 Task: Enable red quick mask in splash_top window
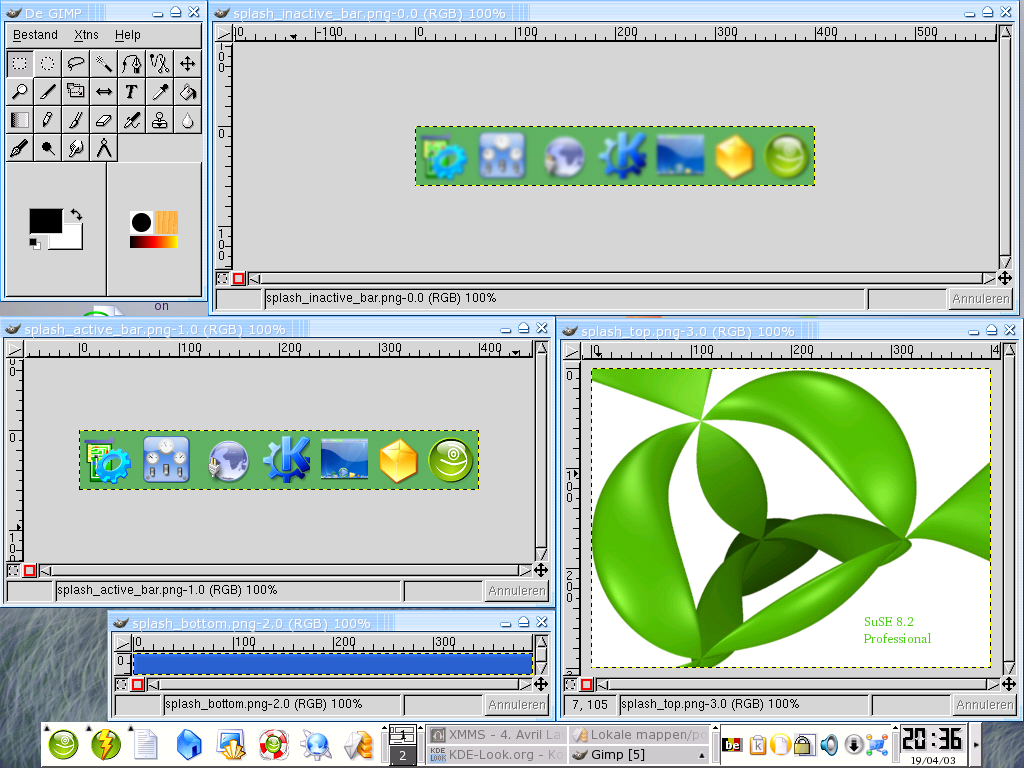pyautogui.click(x=586, y=684)
